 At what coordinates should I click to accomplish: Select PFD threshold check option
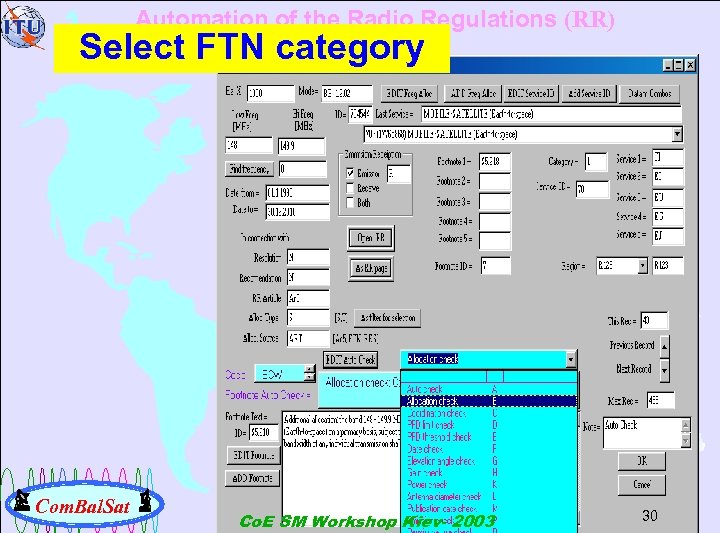point(489,437)
